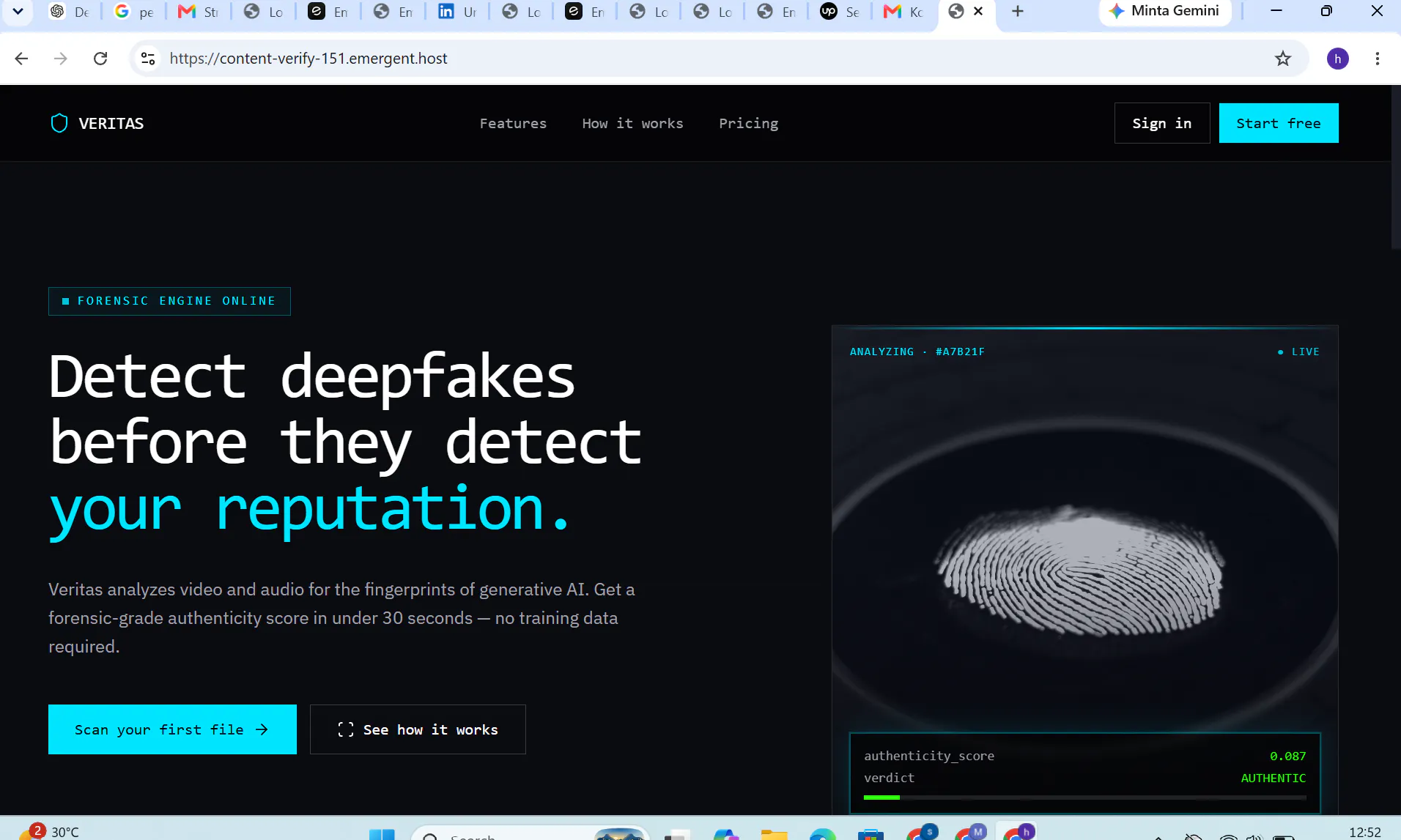1401x840 pixels.
Task: Switch to the Gmail tab labeled Str
Action: pos(198,12)
